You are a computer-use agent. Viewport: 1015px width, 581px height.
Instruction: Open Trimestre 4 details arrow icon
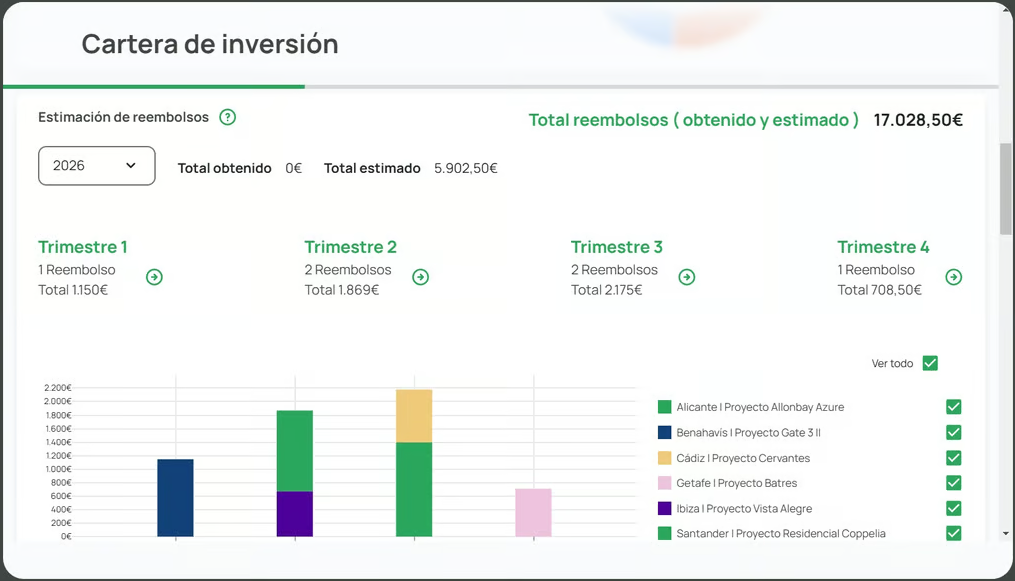click(x=954, y=277)
